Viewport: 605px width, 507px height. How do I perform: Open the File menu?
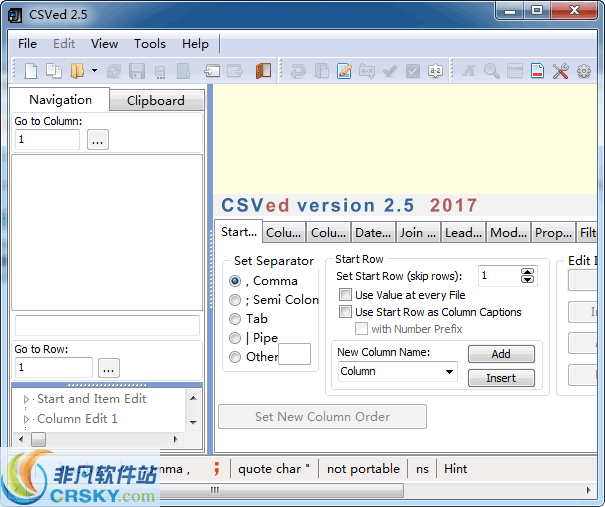27,44
